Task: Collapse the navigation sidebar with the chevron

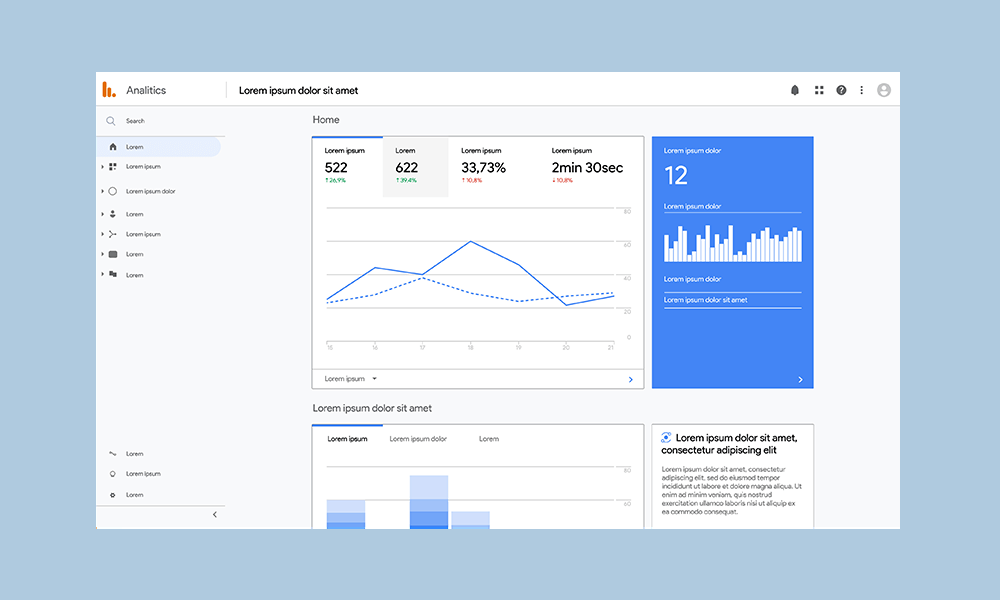Action: point(213,514)
